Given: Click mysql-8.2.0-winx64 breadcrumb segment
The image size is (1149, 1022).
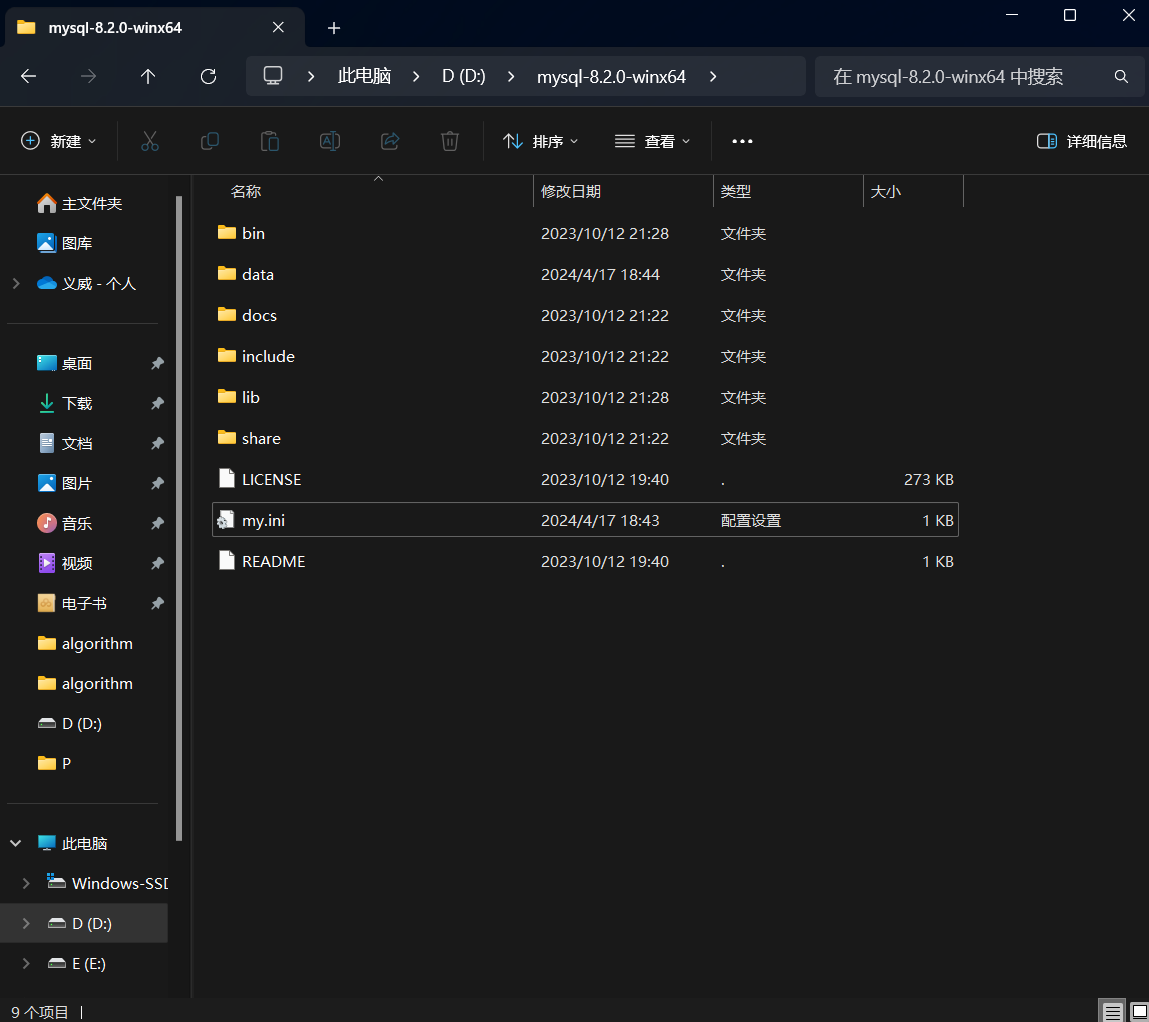Looking at the screenshot, I should (x=611, y=76).
